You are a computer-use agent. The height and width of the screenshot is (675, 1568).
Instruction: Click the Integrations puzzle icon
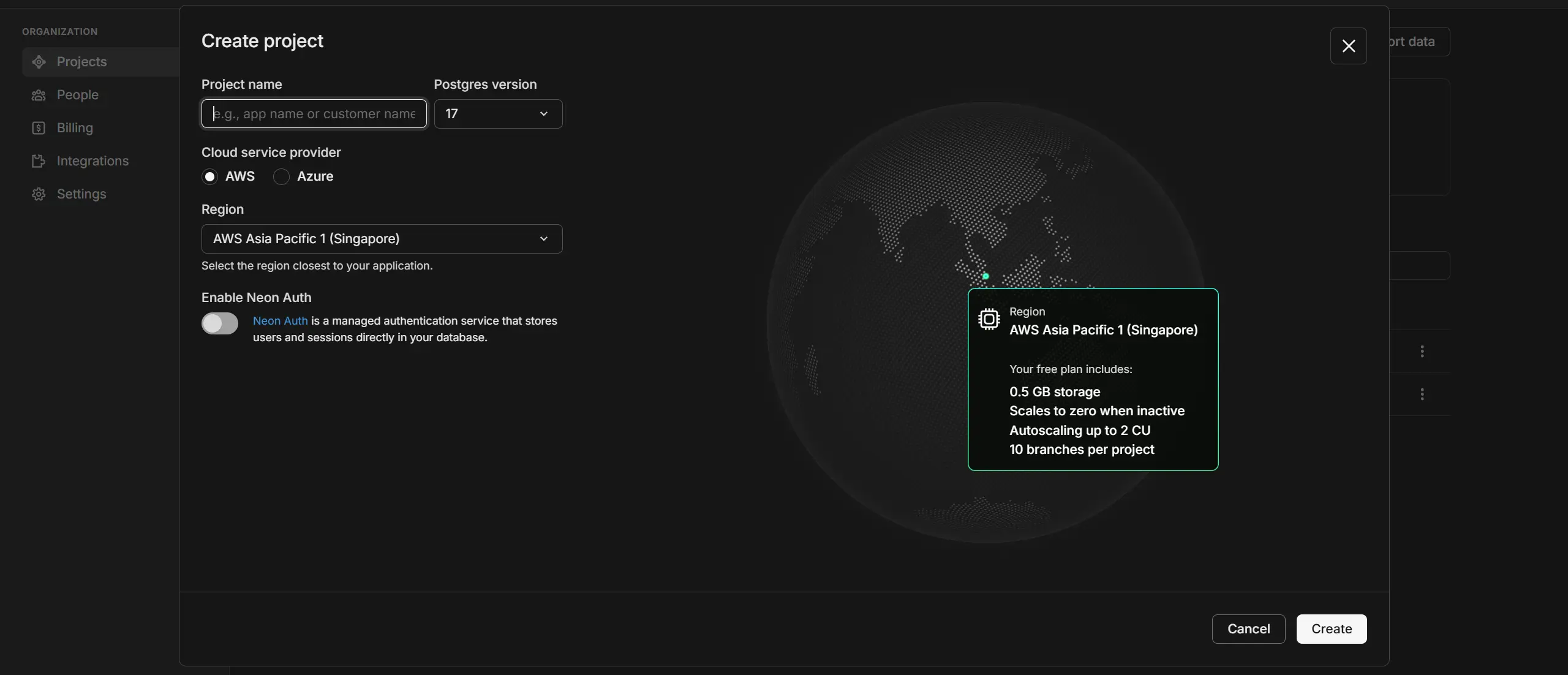point(39,161)
